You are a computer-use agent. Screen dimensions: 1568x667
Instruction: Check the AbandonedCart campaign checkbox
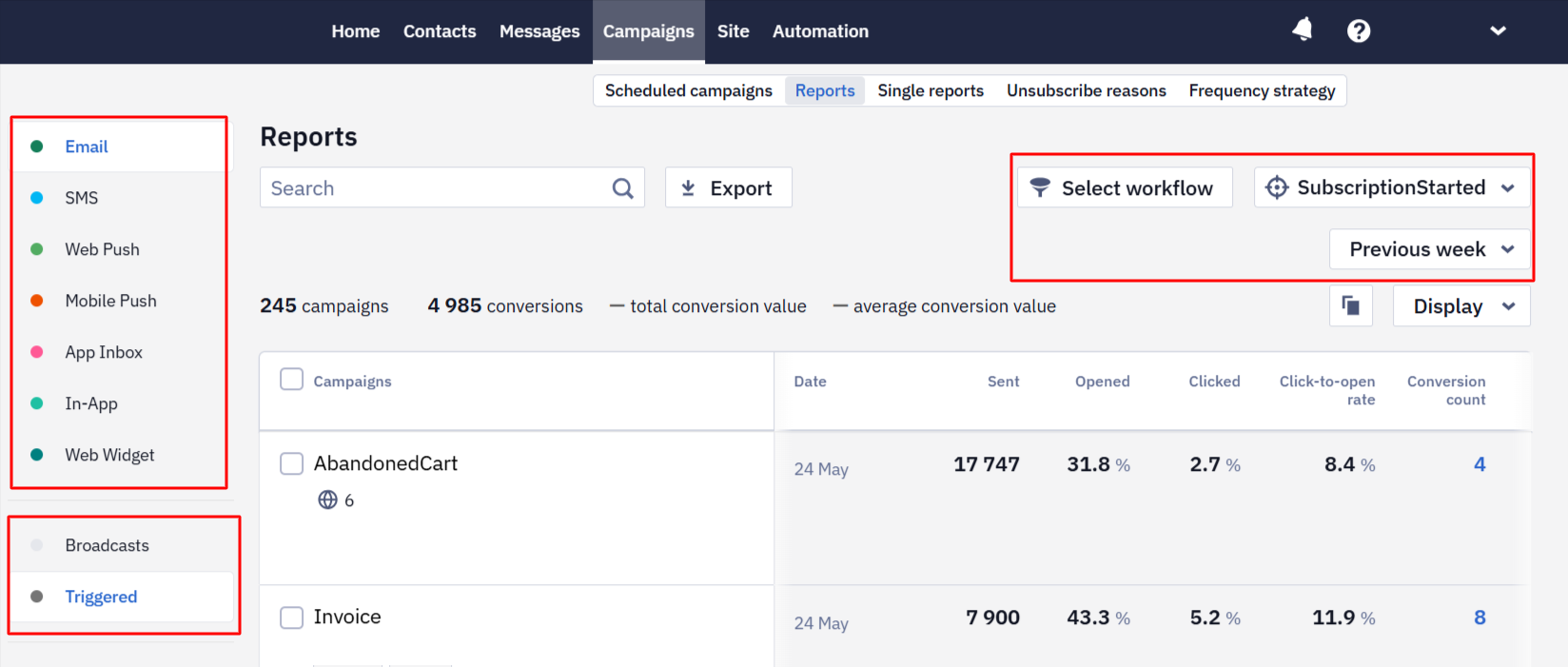pos(291,463)
